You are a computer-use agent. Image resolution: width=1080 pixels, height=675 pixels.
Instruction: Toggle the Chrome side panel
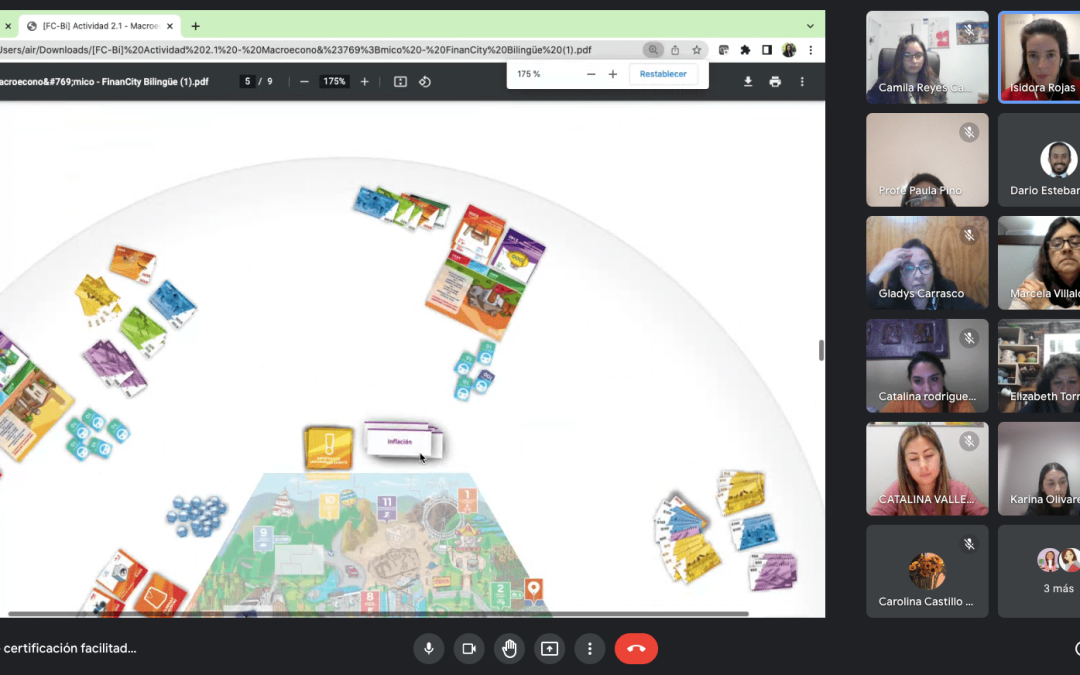click(767, 50)
